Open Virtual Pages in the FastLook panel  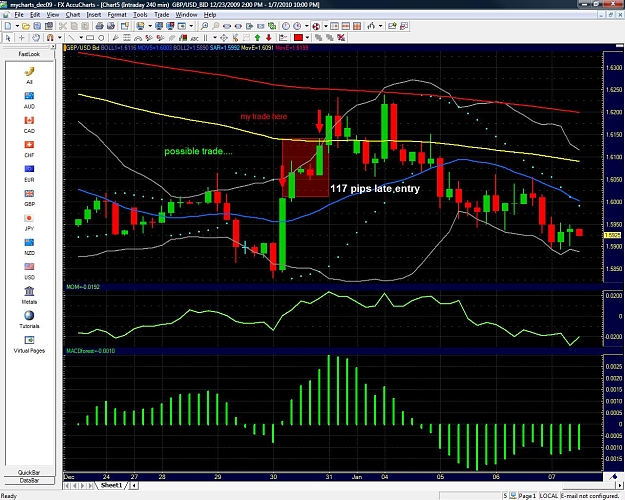tap(29, 340)
